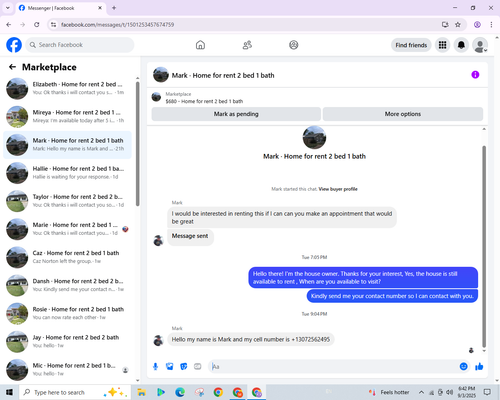Open the Windows Start menu
The height and width of the screenshot is (400, 500).
(x=9, y=392)
